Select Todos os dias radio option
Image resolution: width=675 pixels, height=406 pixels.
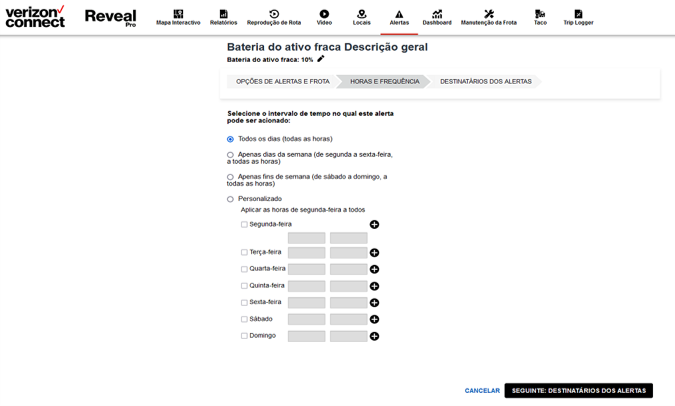coord(230,139)
